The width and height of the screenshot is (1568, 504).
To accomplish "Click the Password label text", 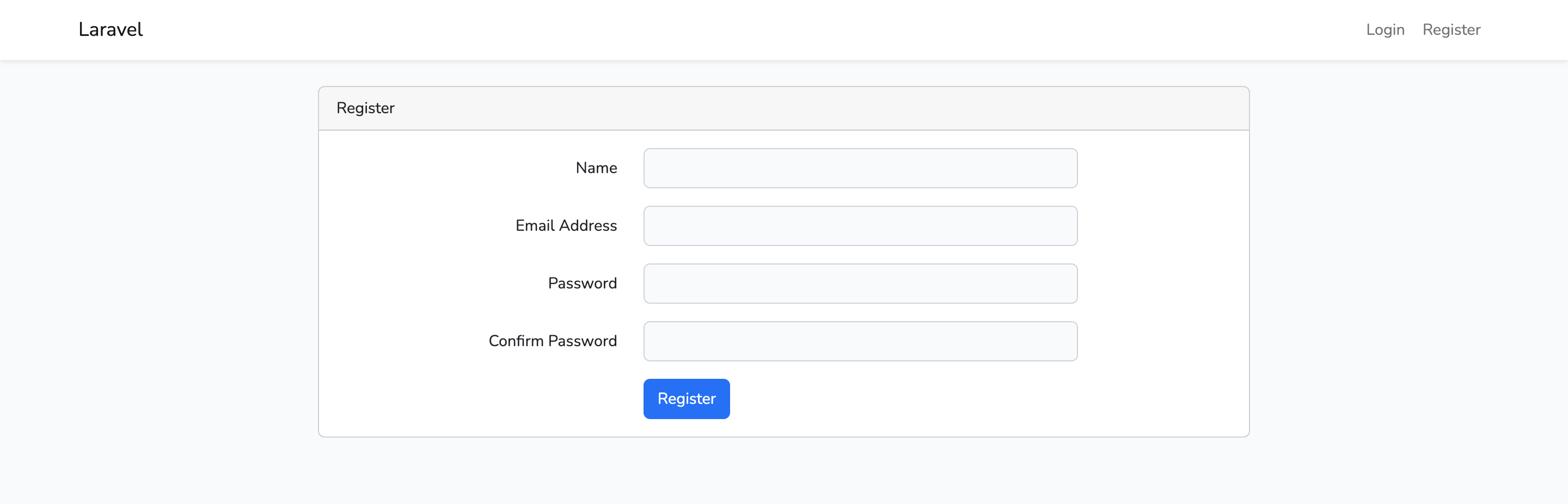I will (582, 284).
